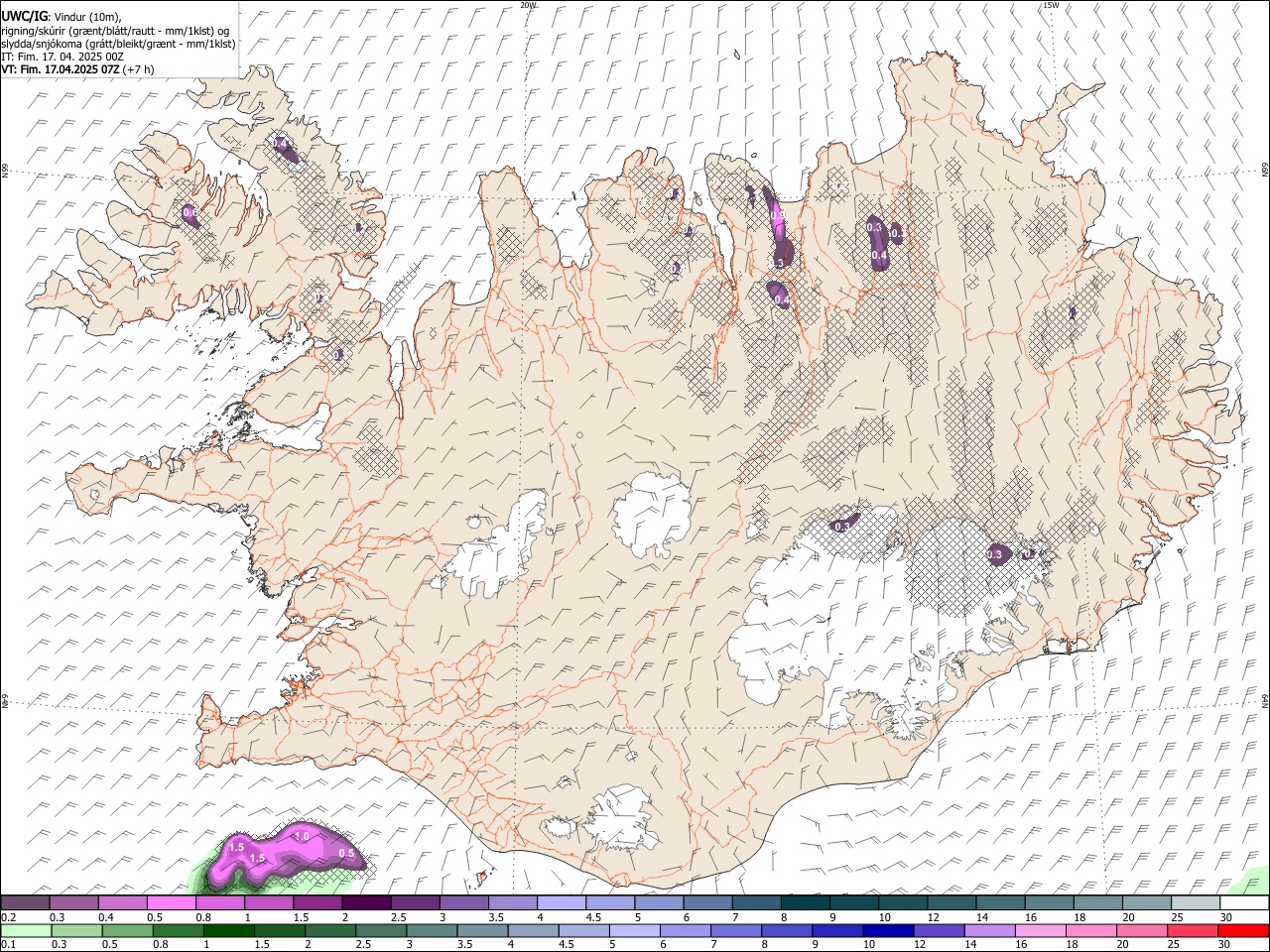Image resolution: width=1270 pixels, height=952 pixels.
Task: Click the 'Vindur (10m)' label
Action: point(86,16)
